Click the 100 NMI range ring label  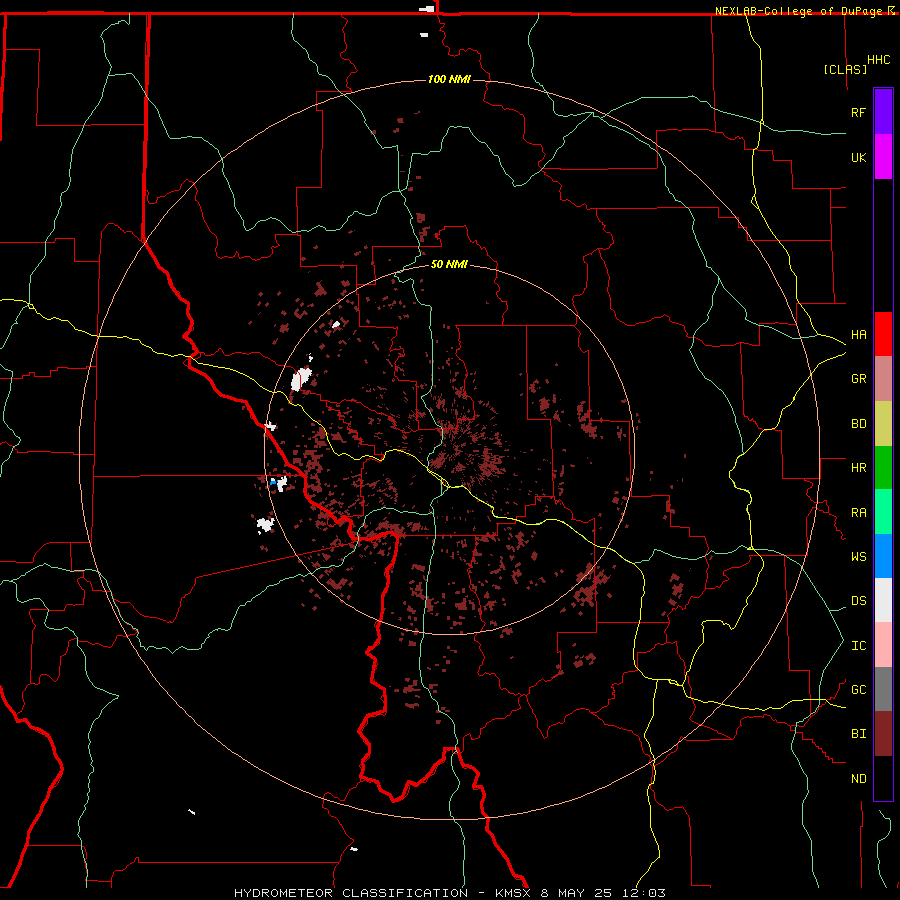(x=449, y=79)
